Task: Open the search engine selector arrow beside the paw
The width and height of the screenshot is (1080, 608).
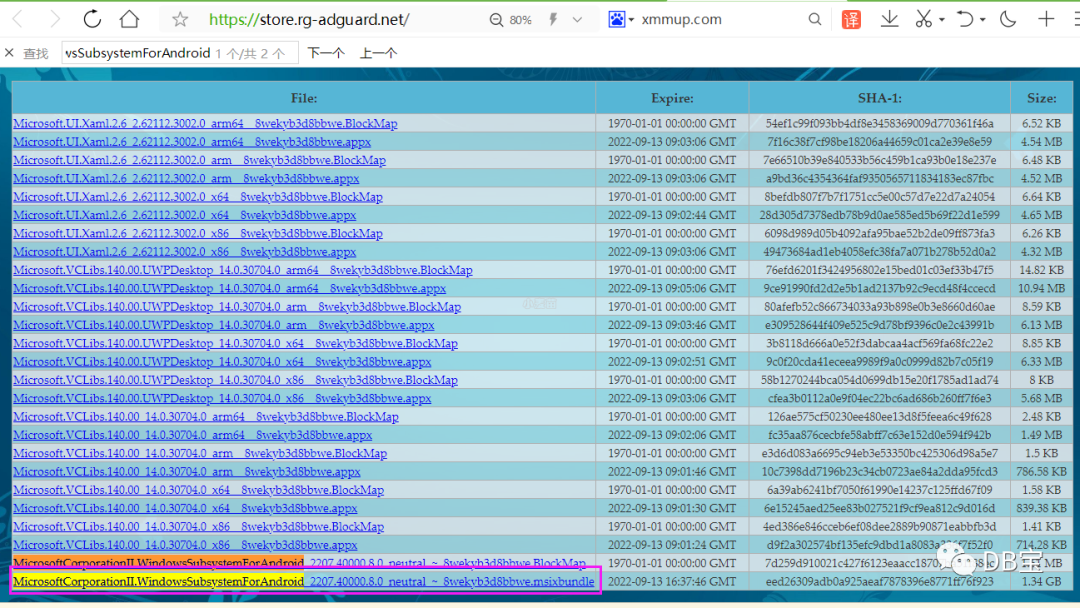Action: [631, 20]
